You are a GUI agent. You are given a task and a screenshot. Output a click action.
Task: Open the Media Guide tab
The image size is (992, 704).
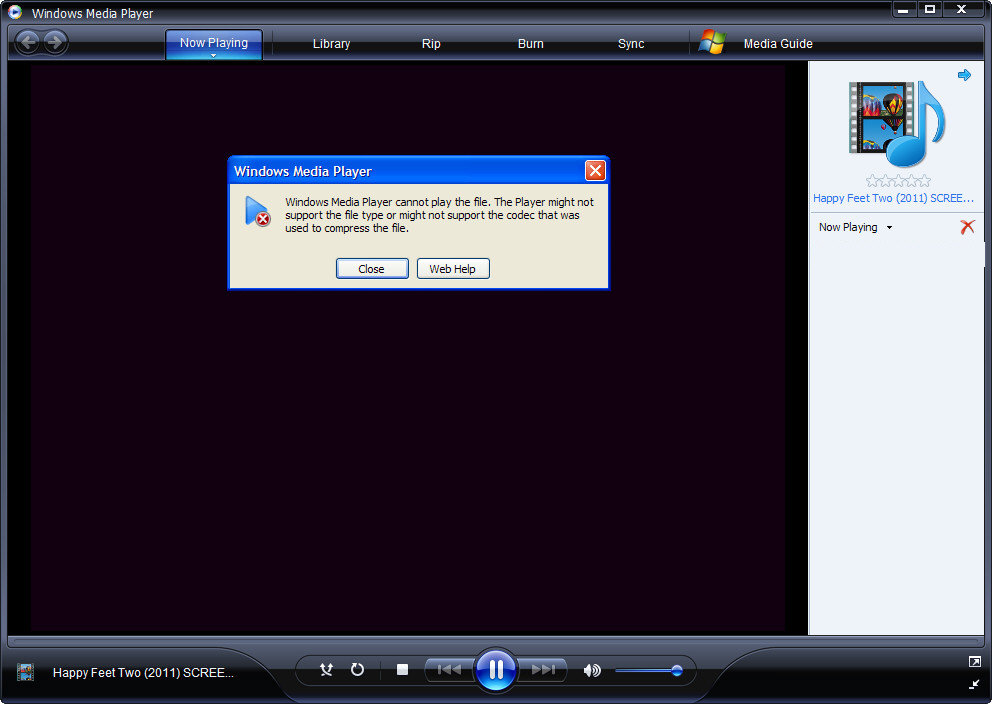click(778, 44)
